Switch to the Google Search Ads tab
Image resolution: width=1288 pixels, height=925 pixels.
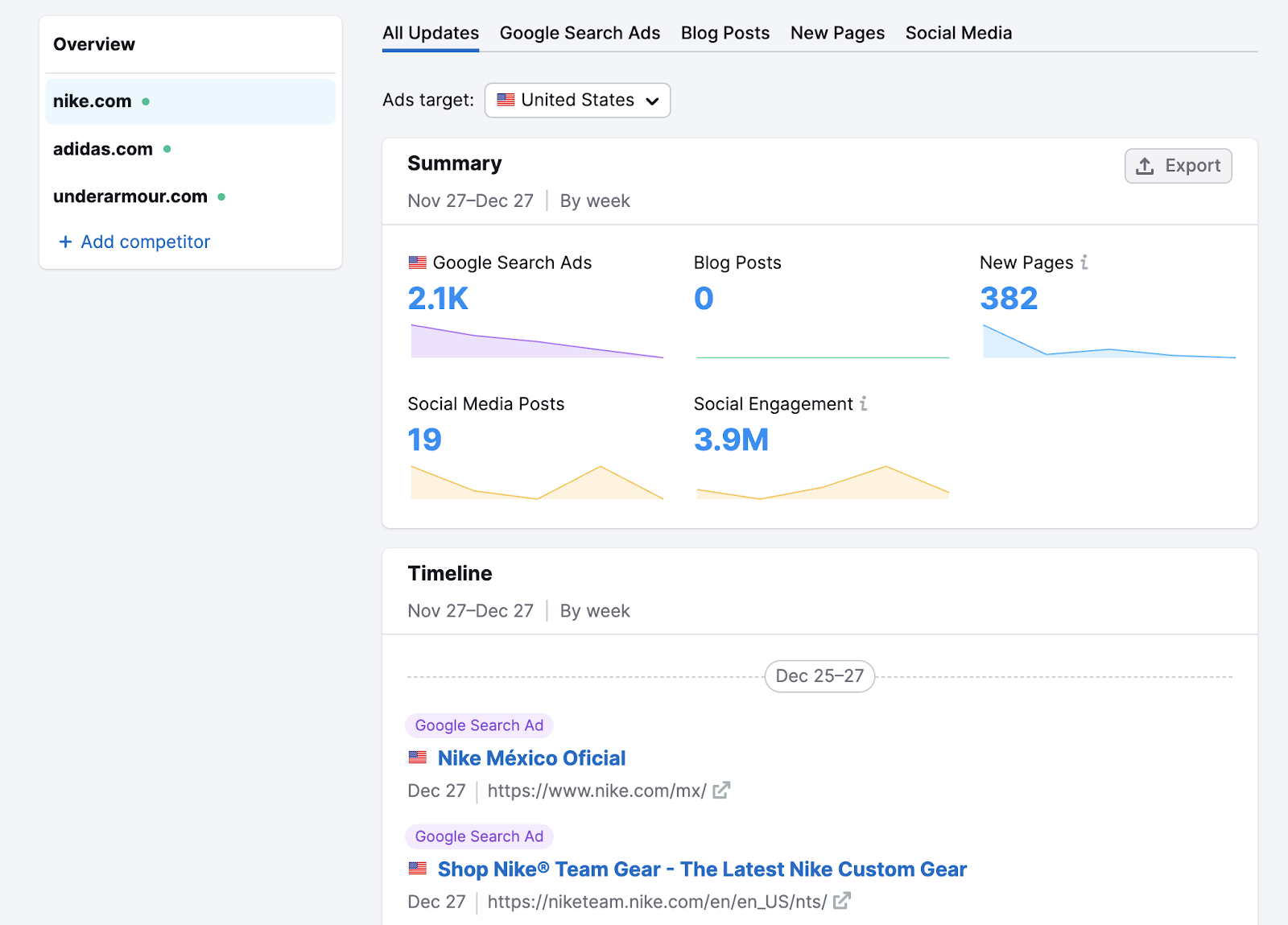pyautogui.click(x=580, y=33)
